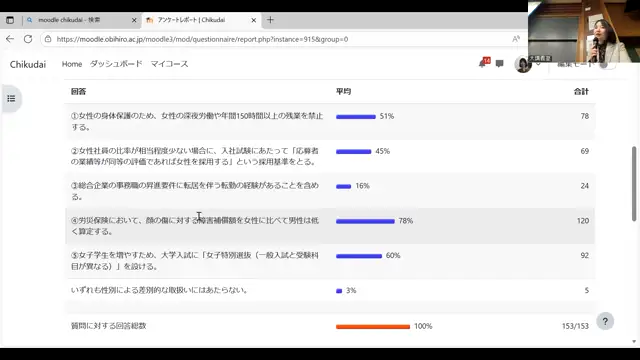Viewport: 640px width, 360px height.
Task: Select the option ② text about 入社試験
Action: [195, 156]
